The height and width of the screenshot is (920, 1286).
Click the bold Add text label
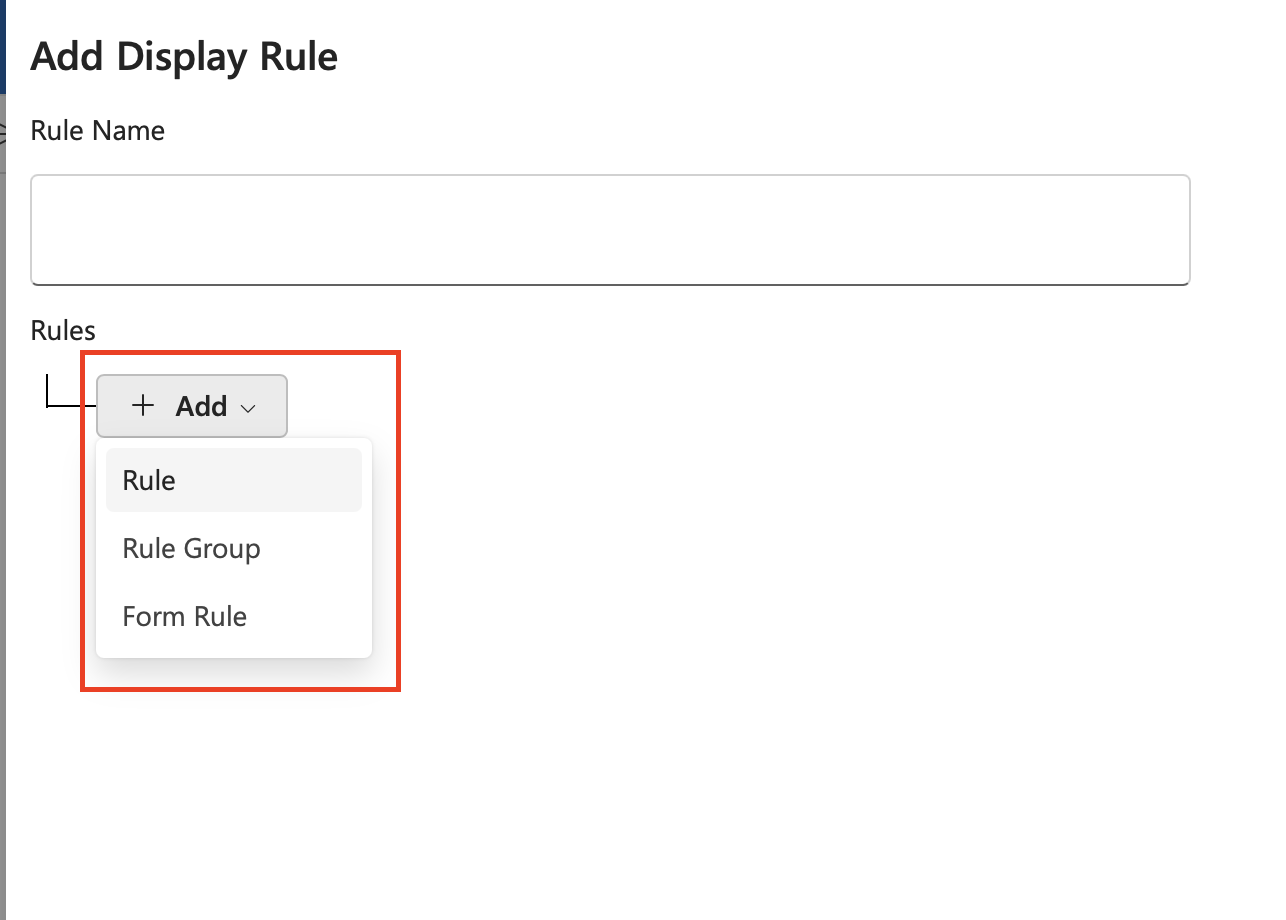pos(201,406)
